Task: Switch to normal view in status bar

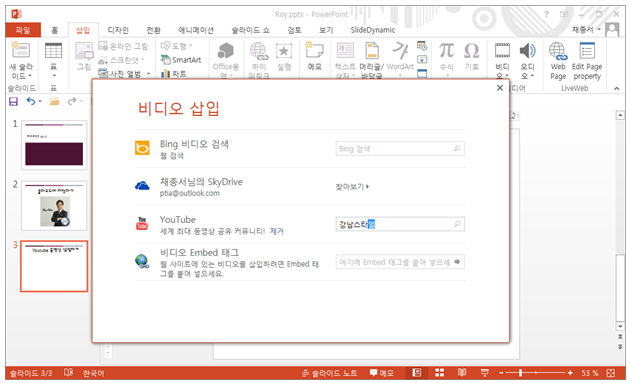Action: 417,373
